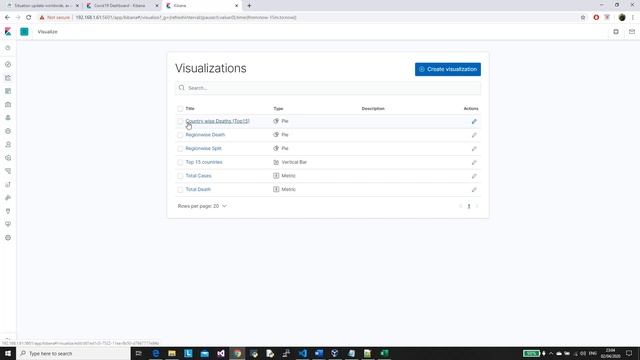The width and height of the screenshot is (640, 360).
Task: Edit Regionwise Death with pencil icon
Action: (474, 135)
